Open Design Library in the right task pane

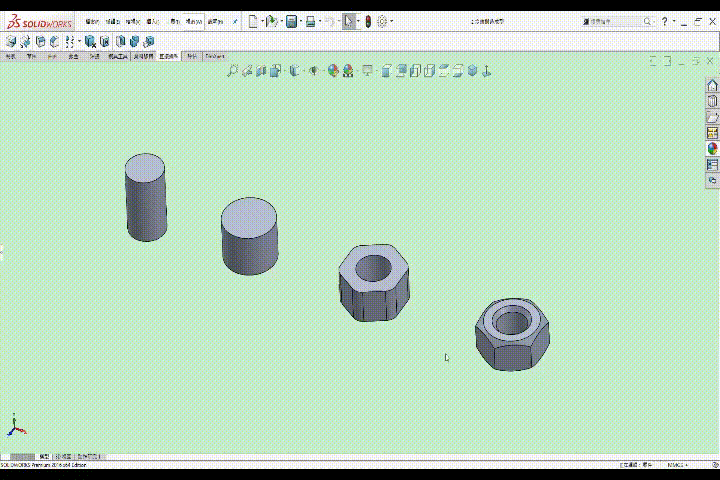coord(713,101)
